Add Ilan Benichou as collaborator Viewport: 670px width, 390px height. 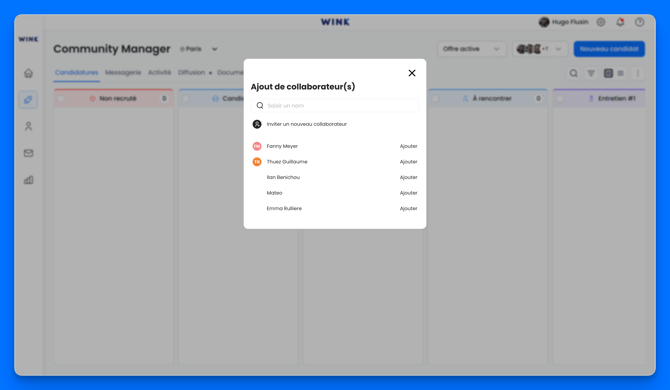click(408, 177)
